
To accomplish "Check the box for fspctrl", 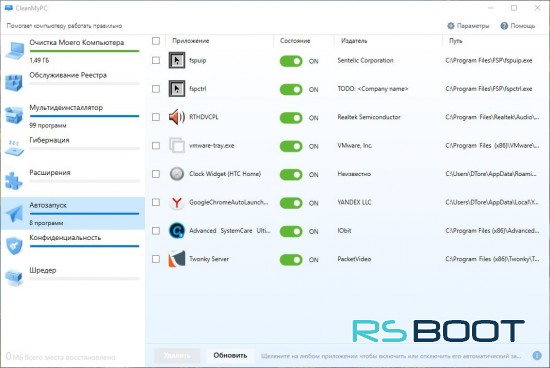I will click(156, 89).
